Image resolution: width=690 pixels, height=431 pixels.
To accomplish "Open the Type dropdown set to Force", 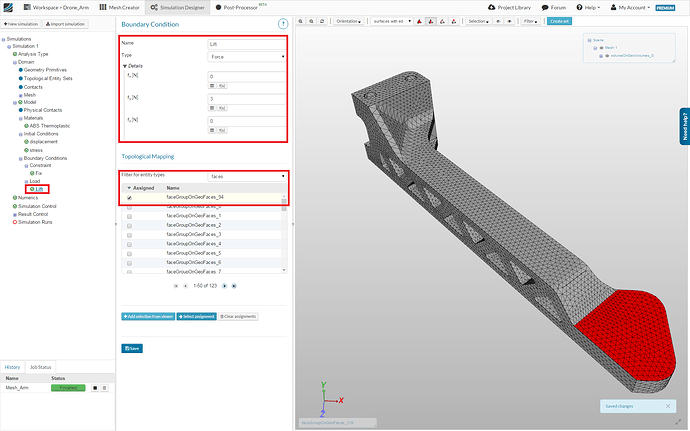I will click(x=247, y=57).
